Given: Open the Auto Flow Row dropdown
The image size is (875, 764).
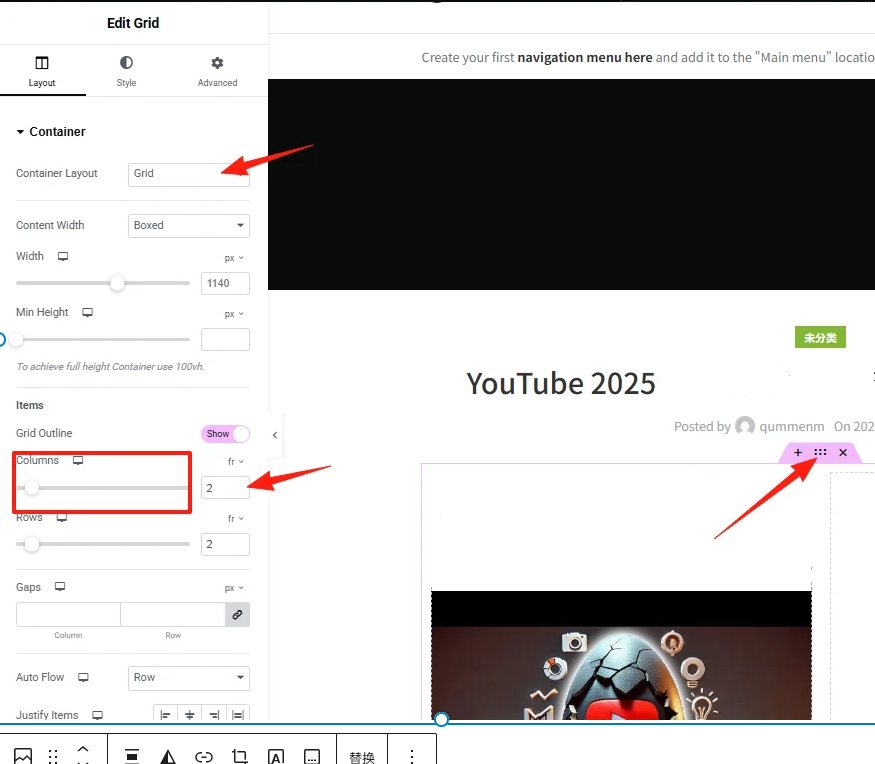Looking at the screenshot, I should [188, 677].
